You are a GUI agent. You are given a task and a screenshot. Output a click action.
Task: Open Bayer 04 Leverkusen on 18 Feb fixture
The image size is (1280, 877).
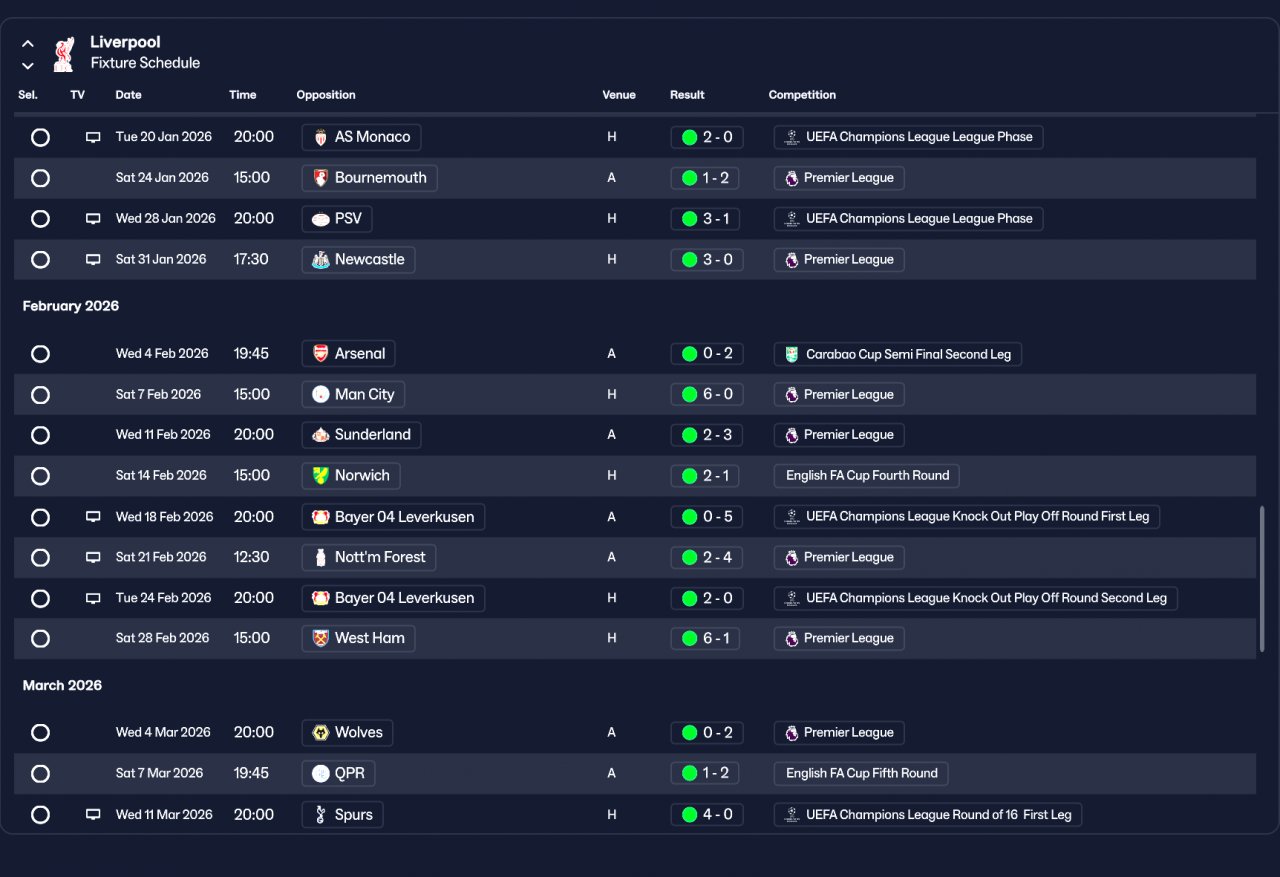click(394, 517)
